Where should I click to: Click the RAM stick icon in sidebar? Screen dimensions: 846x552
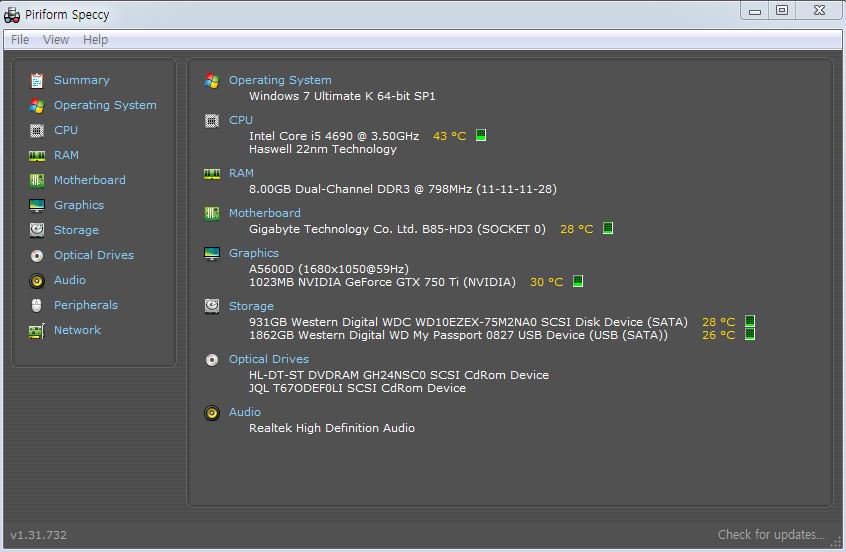pyautogui.click(x=37, y=156)
